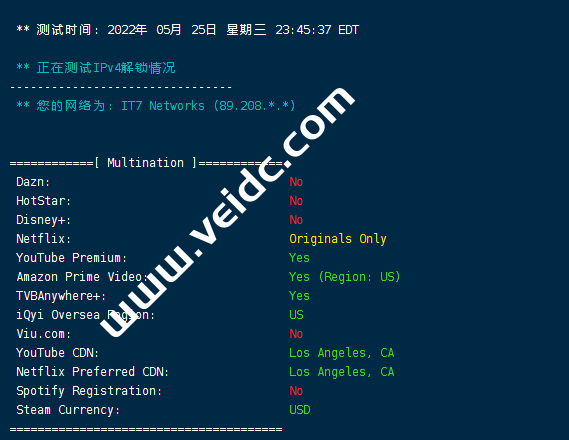569x440 pixels.
Task: Click Los Angeles result for YouTube CDN
Action: 341,353
